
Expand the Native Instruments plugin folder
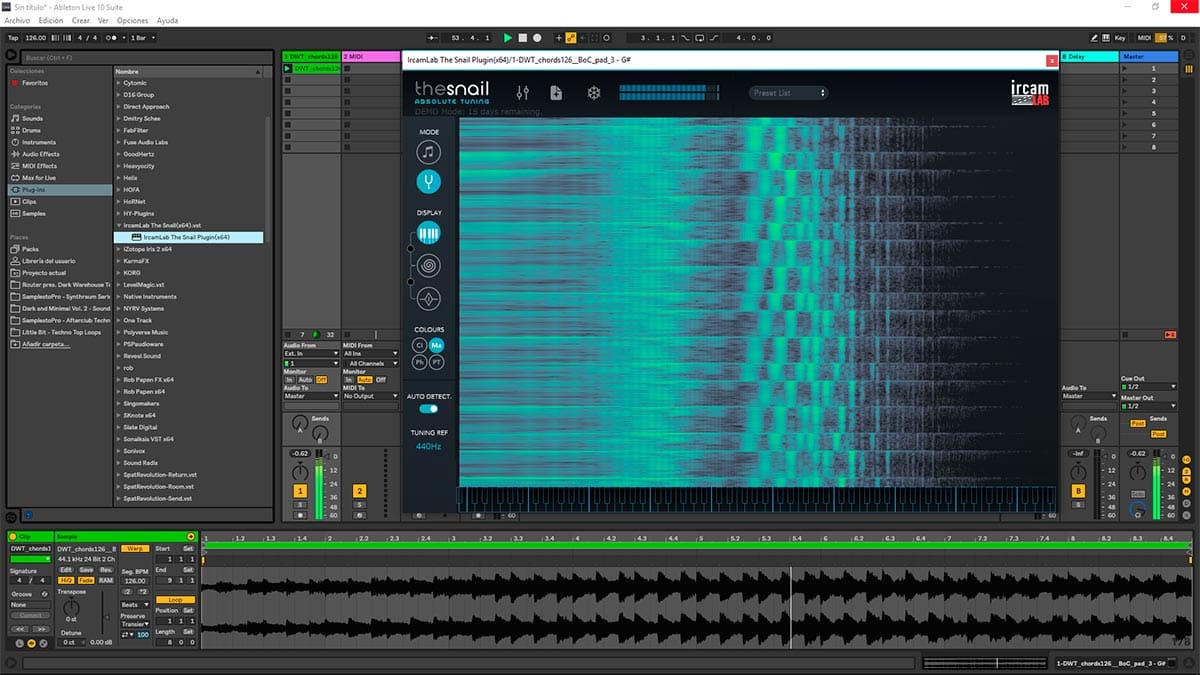(x=118, y=296)
